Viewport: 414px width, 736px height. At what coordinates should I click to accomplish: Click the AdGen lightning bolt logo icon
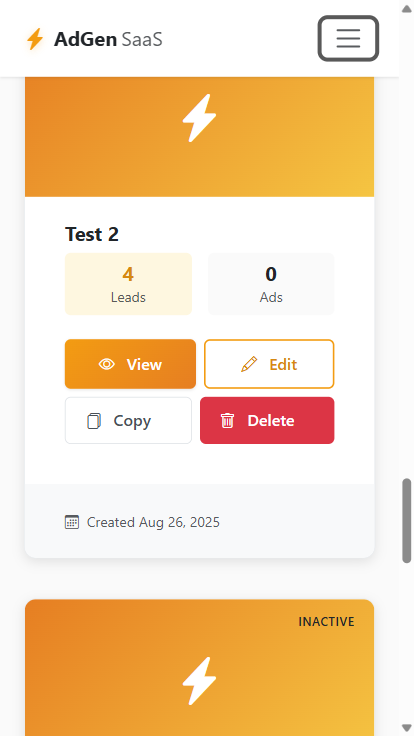pyautogui.click(x=35, y=39)
